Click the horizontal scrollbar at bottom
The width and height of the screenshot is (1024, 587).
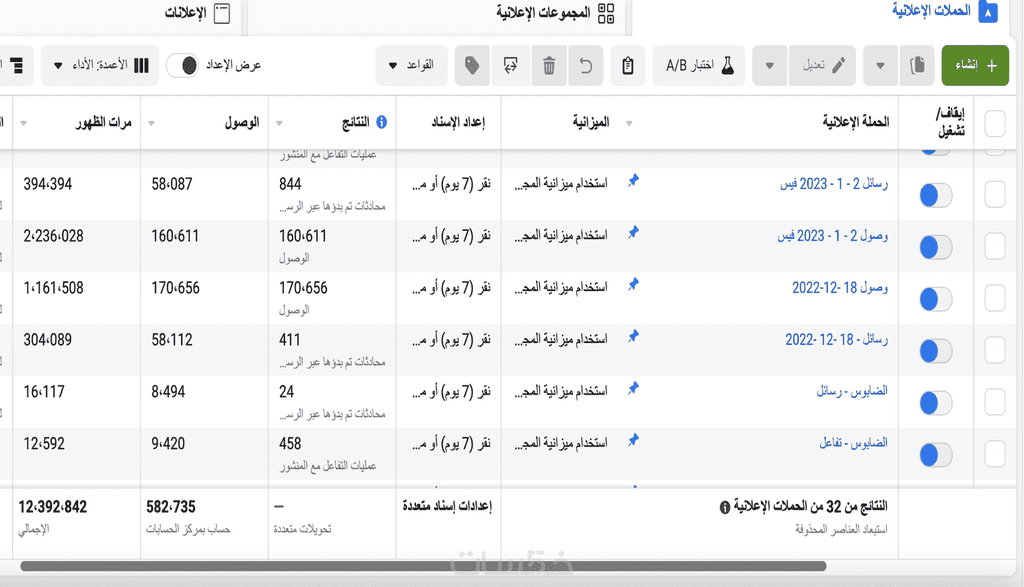pos(423,566)
